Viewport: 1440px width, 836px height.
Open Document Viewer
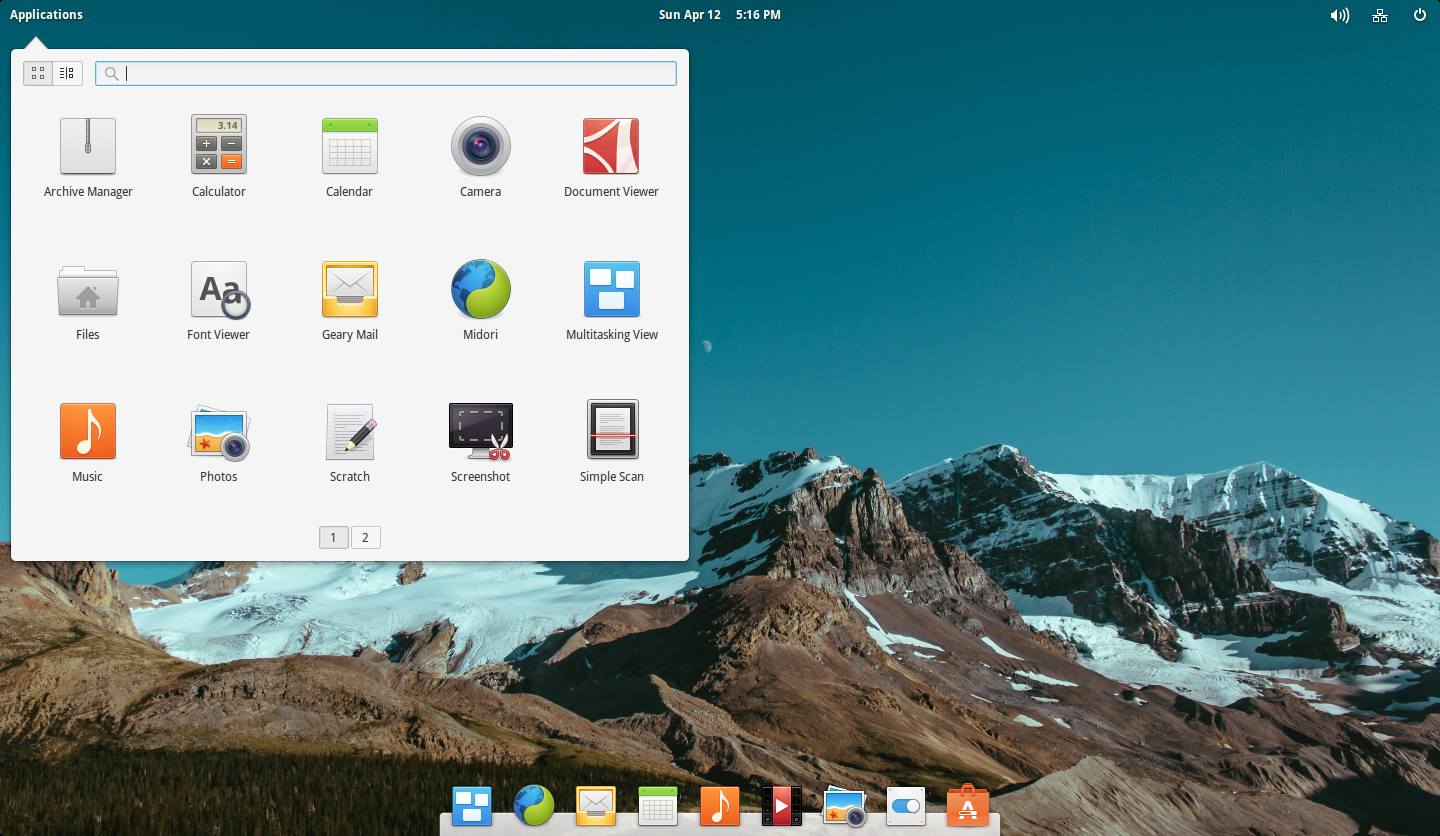coord(611,146)
